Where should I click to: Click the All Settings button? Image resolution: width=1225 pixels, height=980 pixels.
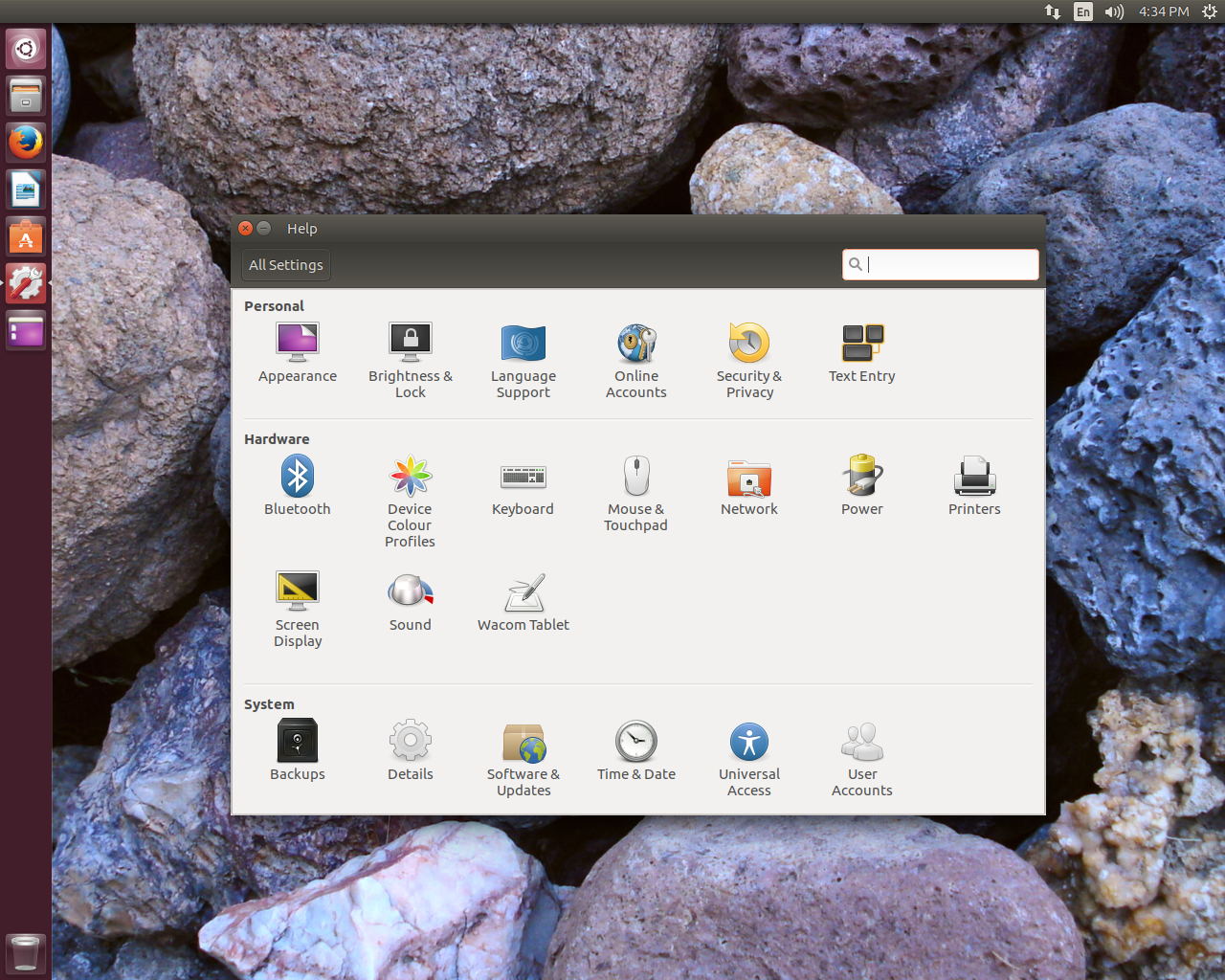coord(286,265)
